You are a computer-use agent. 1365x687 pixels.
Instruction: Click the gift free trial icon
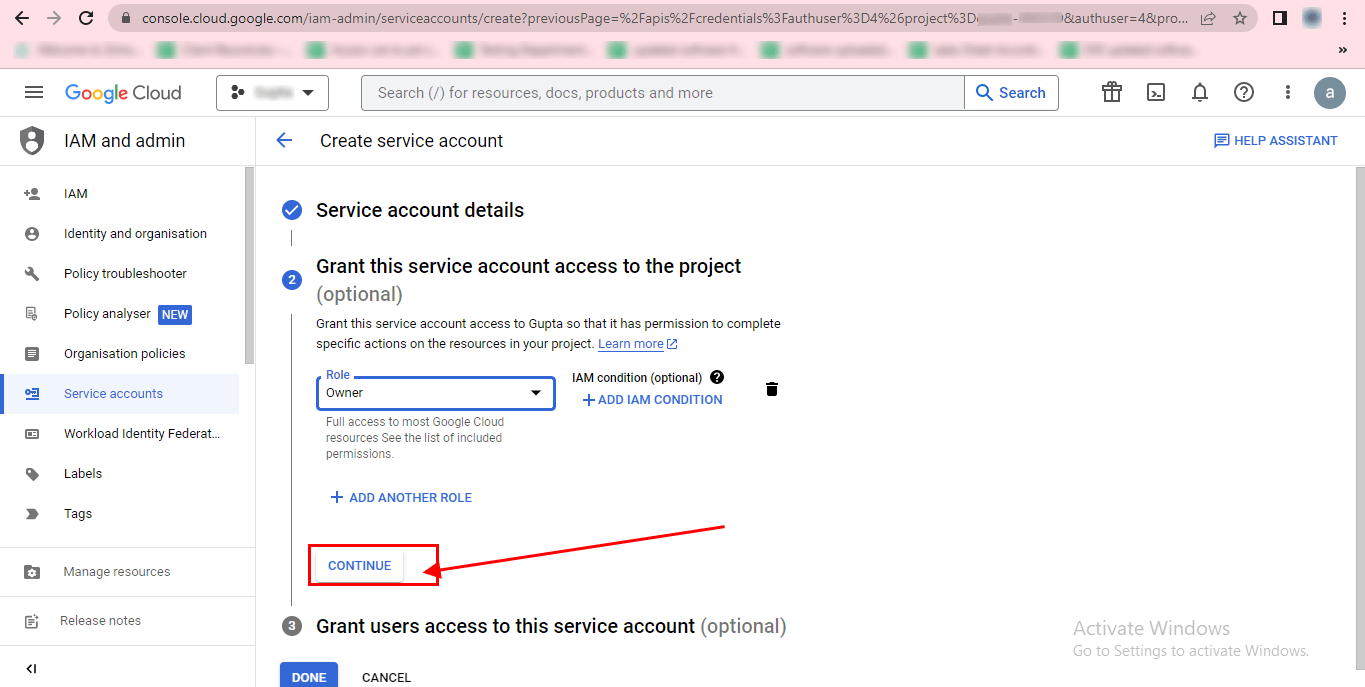tap(1111, 93)
